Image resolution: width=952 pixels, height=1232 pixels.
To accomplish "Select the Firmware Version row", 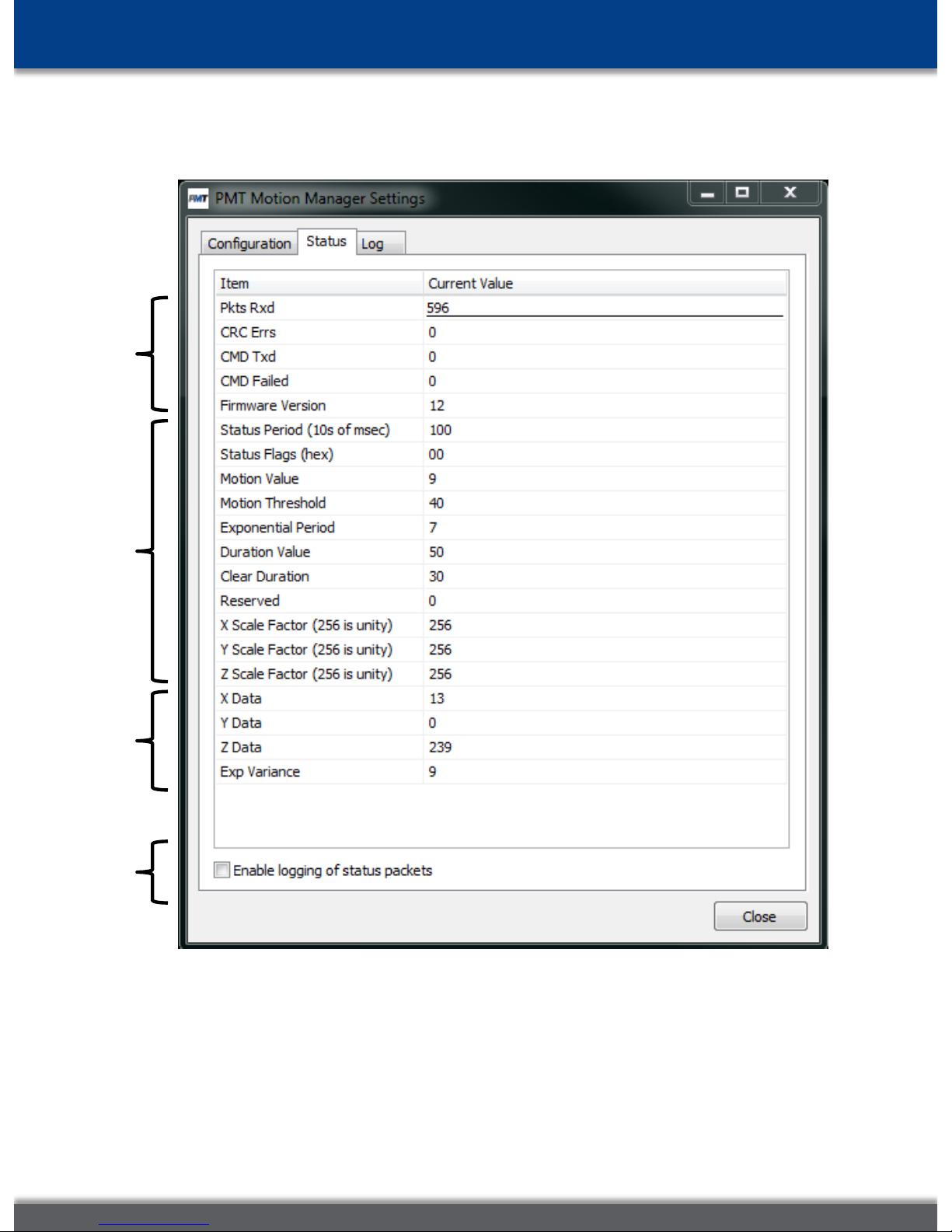I will click(x=501, y=406).
